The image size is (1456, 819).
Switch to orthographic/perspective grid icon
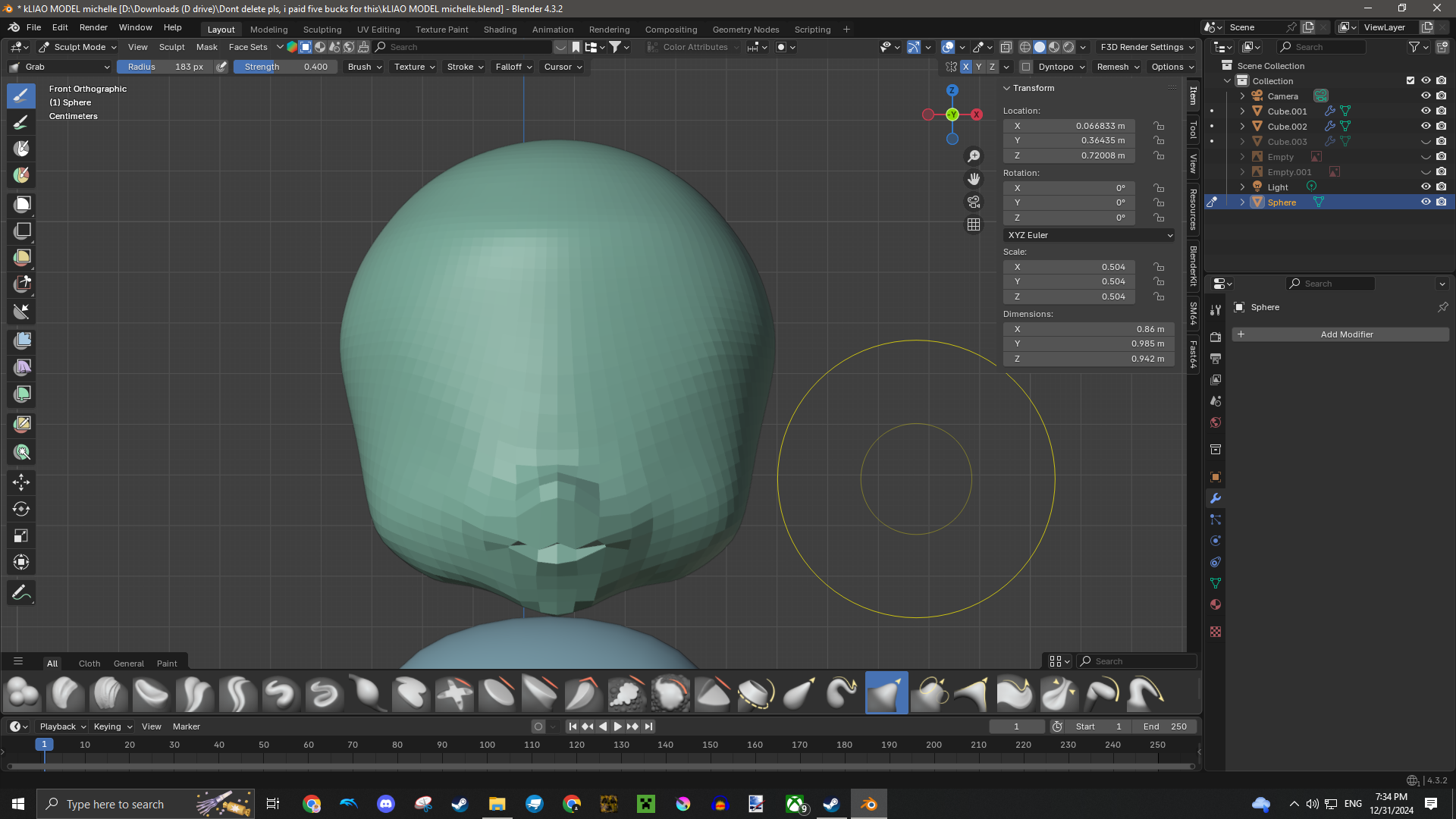click(x=974, y=224)
